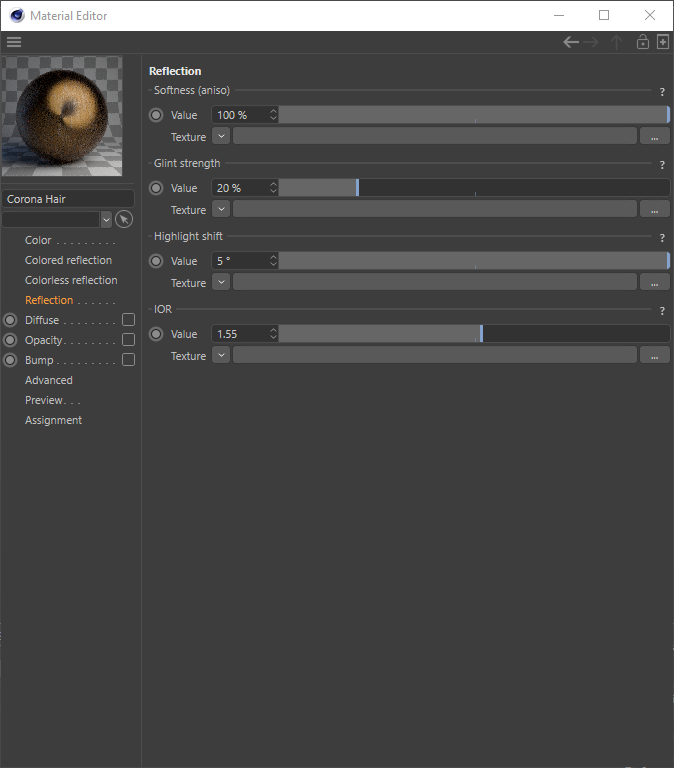674x768 pixels.
Task: Click the Softness 100 % value field
Action: 241,115
